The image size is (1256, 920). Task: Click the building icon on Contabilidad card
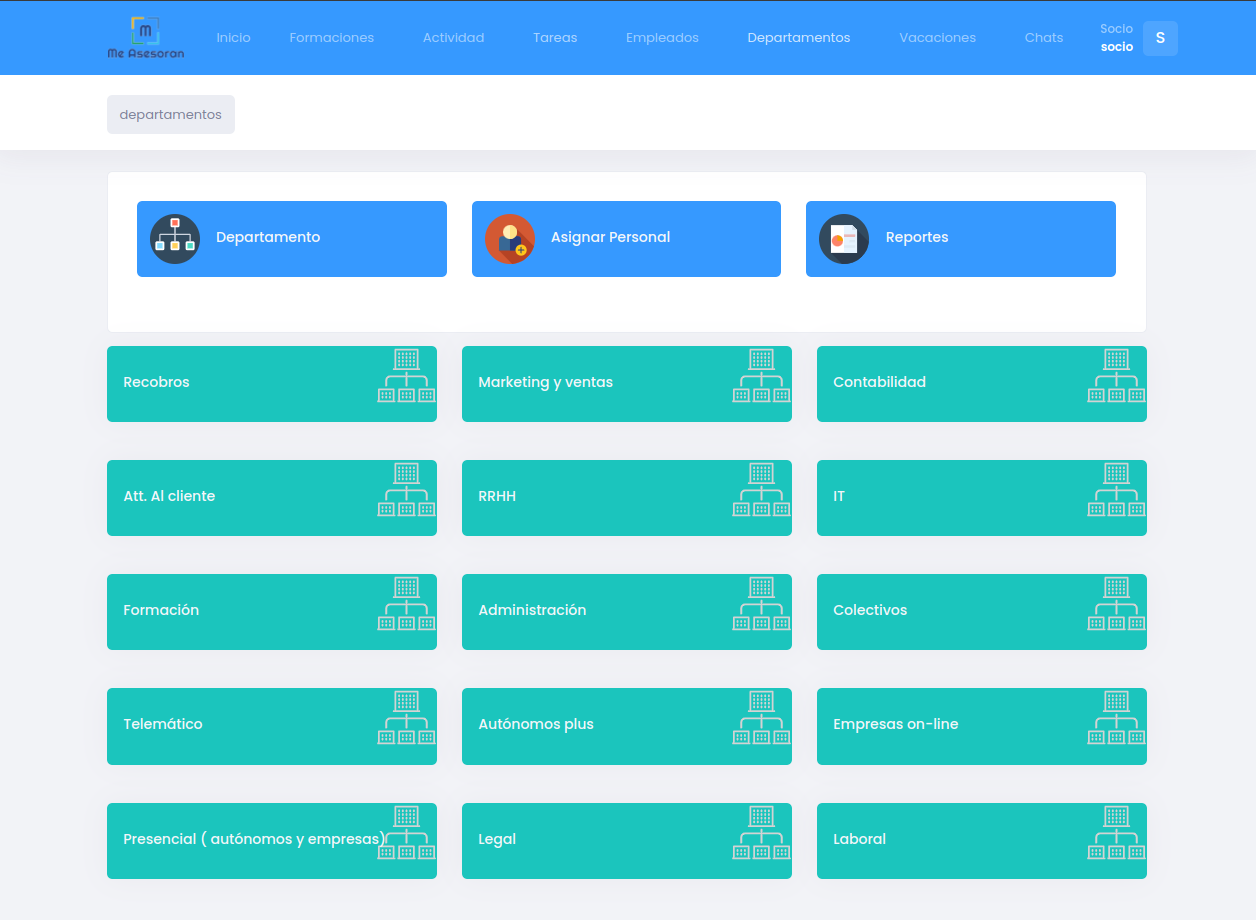[x=1116, y=376]
